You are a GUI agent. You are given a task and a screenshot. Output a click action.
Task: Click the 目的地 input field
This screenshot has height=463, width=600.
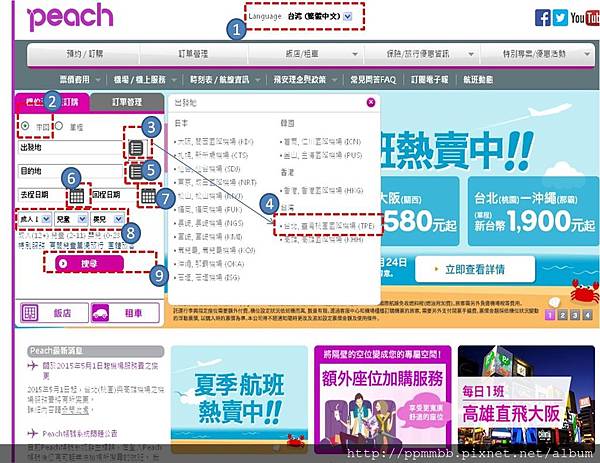pos(70,171)
